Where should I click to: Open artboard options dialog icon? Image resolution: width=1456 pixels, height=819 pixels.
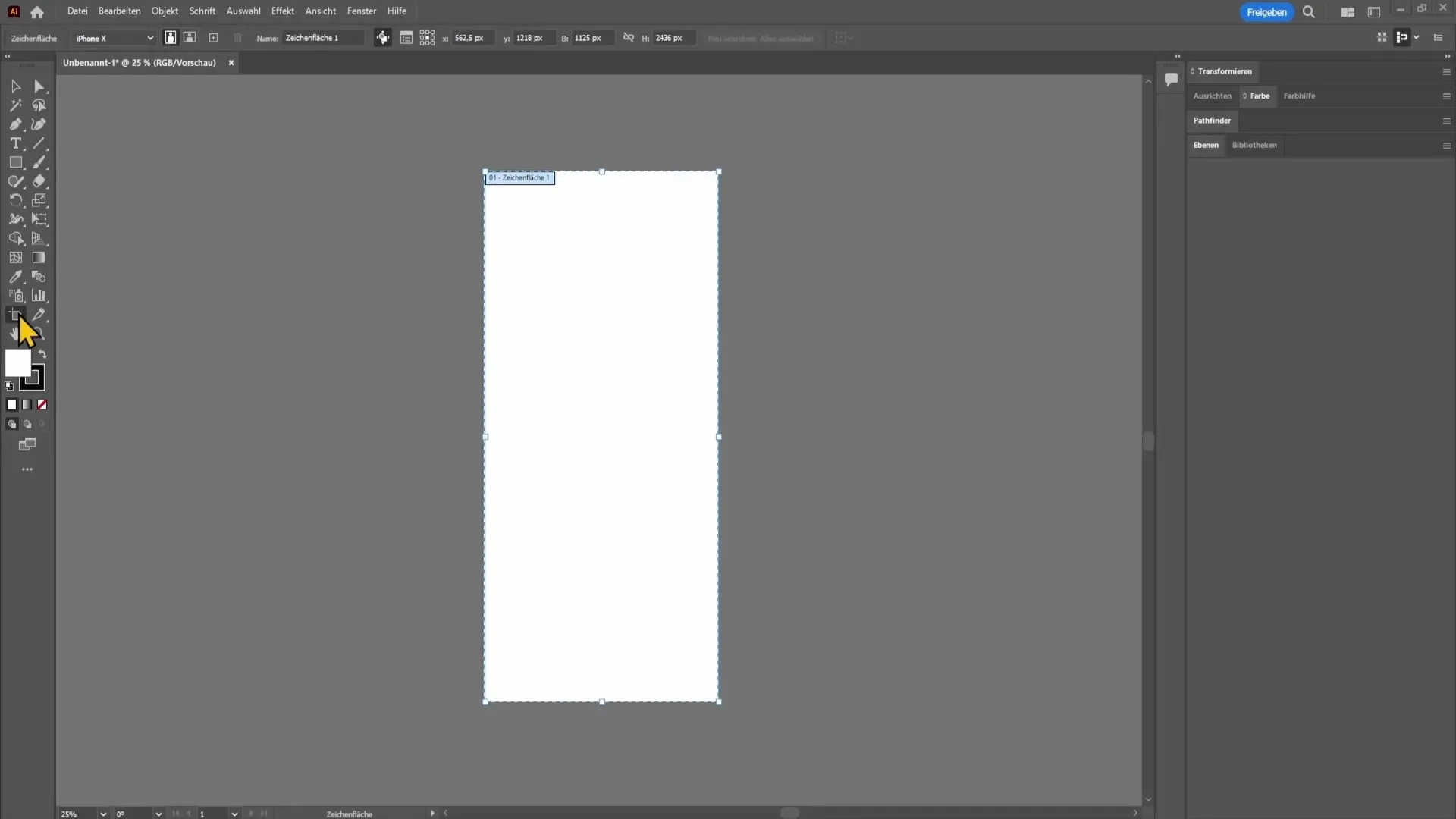(x=406, y=38)
